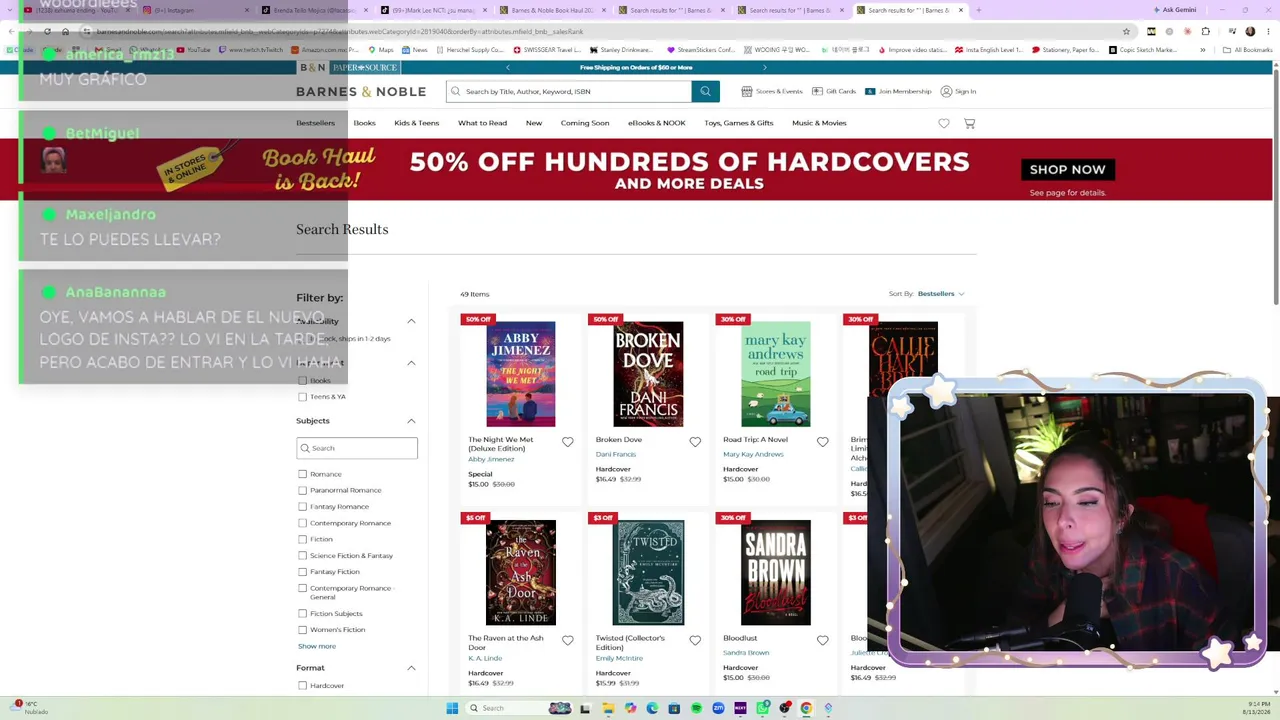Open the Kids & Teens menu
1280x720 pixels.
pyautogui.click(x=417, y=123)
